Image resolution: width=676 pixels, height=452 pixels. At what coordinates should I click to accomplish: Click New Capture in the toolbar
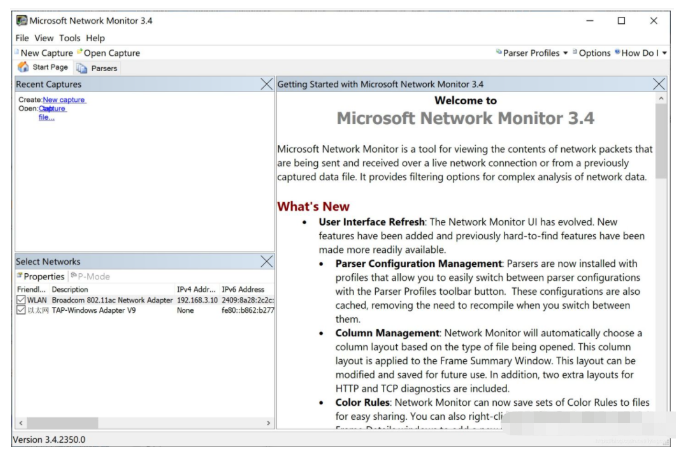click(44, 53)
